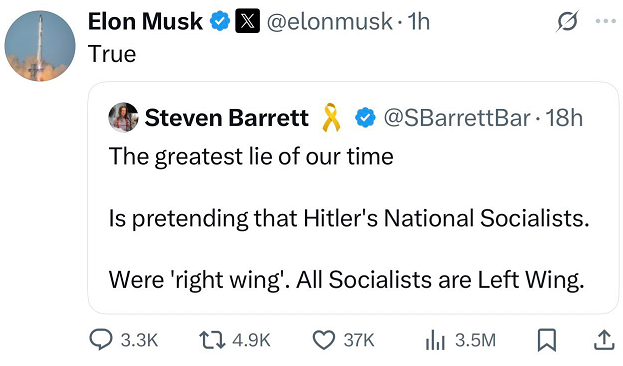Viewport: 623px width, 366px height.
Task: Toggle the bookmark icon for this post
Action: pos(547,340)
